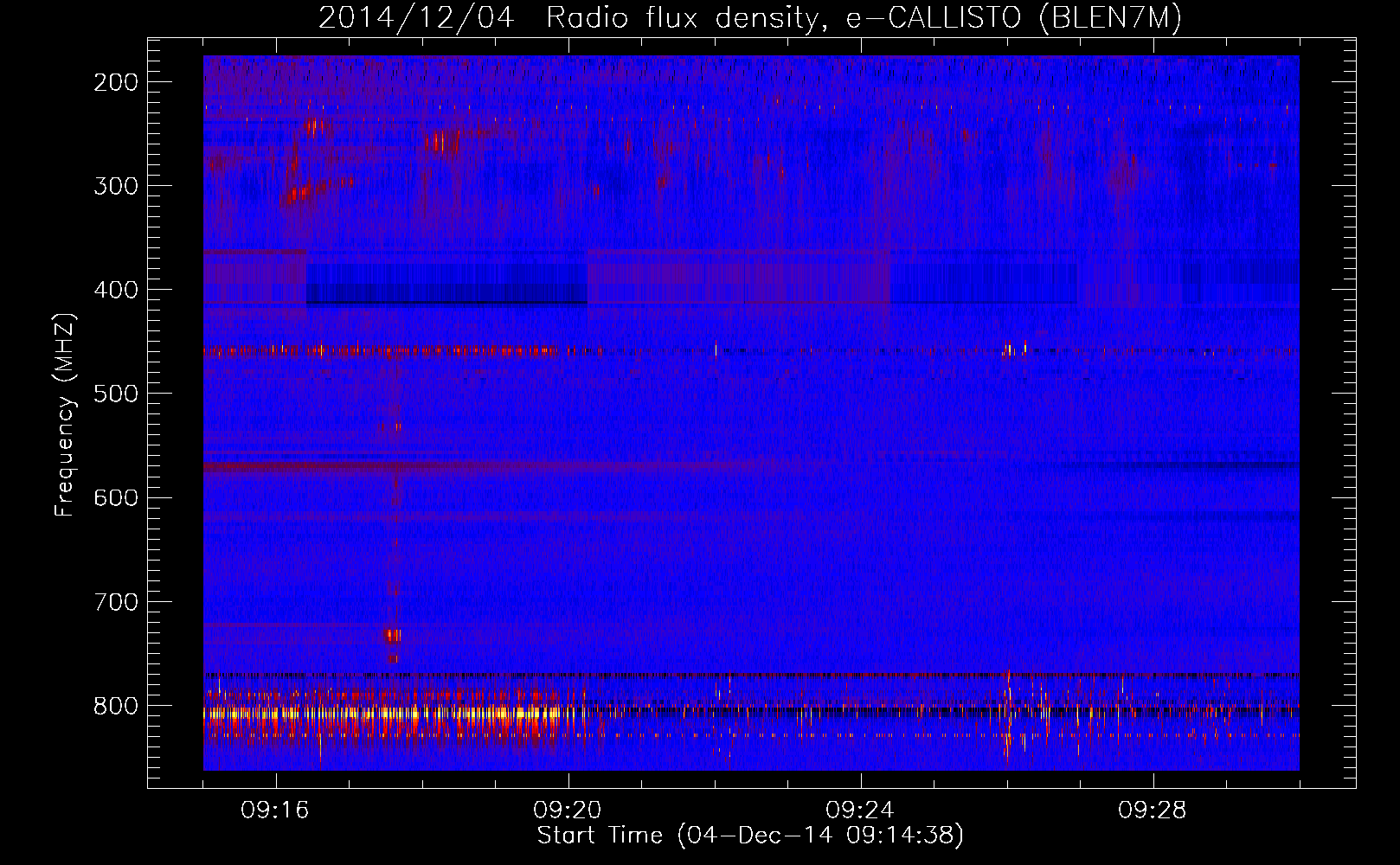
Task: Click the 09:28 time tick label
Action: coord(1153,811)
